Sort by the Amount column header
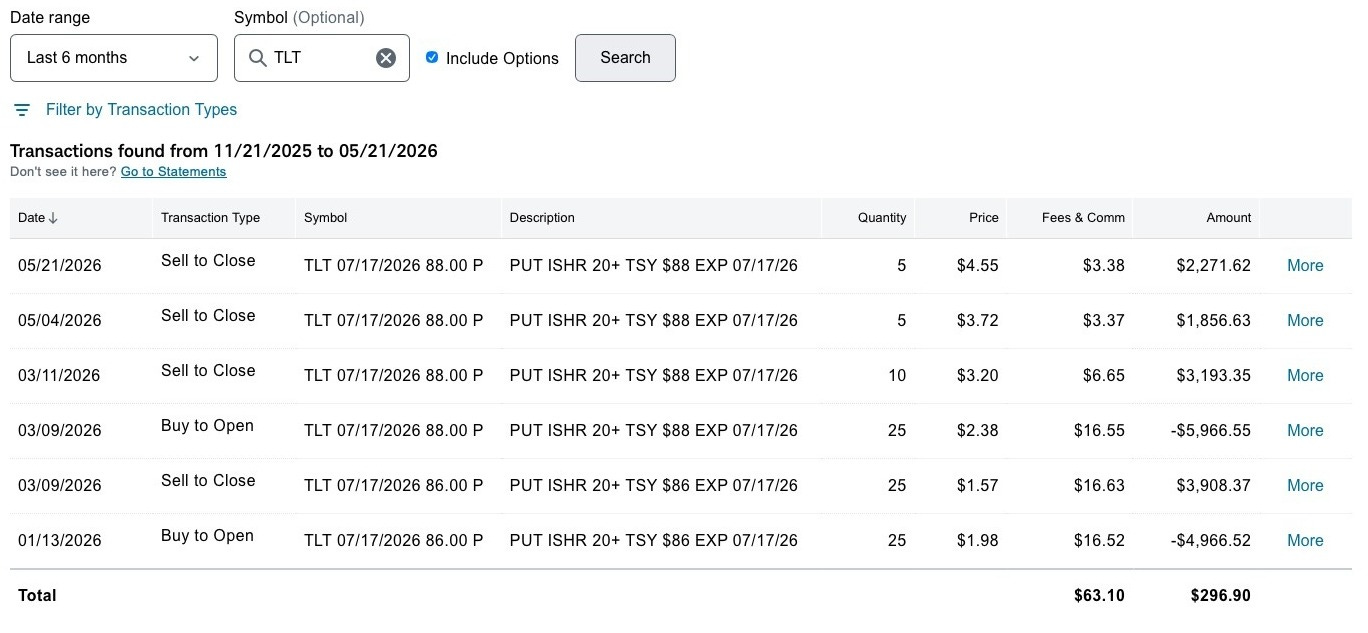 click(x=1229, y=218)
